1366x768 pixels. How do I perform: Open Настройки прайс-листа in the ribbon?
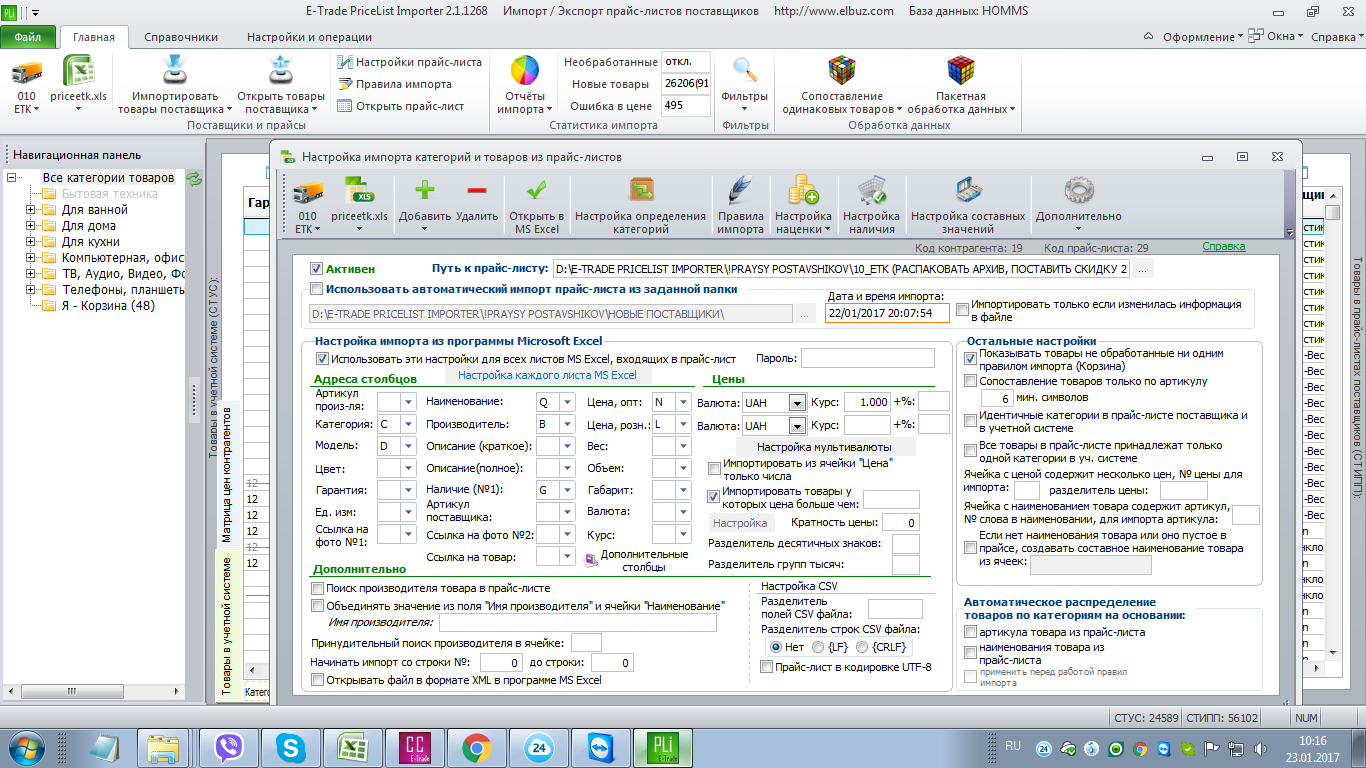410,62
